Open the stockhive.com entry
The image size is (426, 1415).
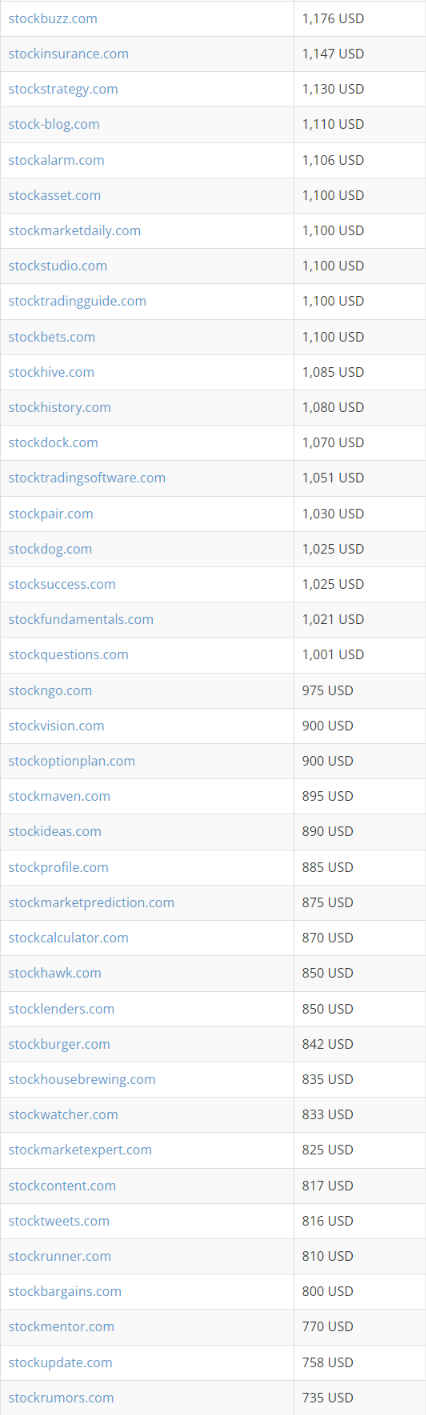click(51, 372)
